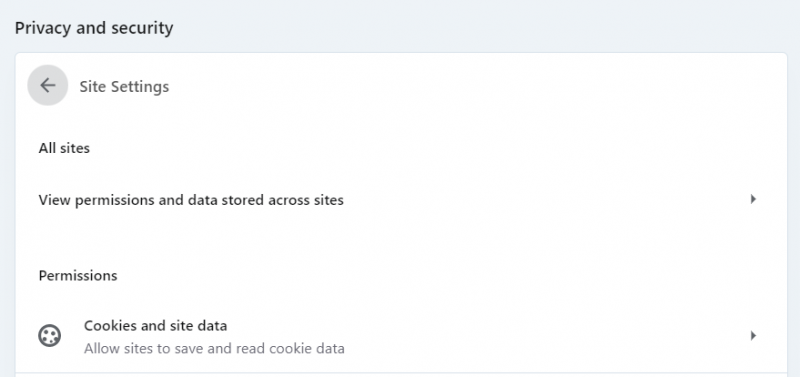This screenshot has width=800, height=377.
Task: Open Cookies and site data settings
Action: tap(401, 336)
